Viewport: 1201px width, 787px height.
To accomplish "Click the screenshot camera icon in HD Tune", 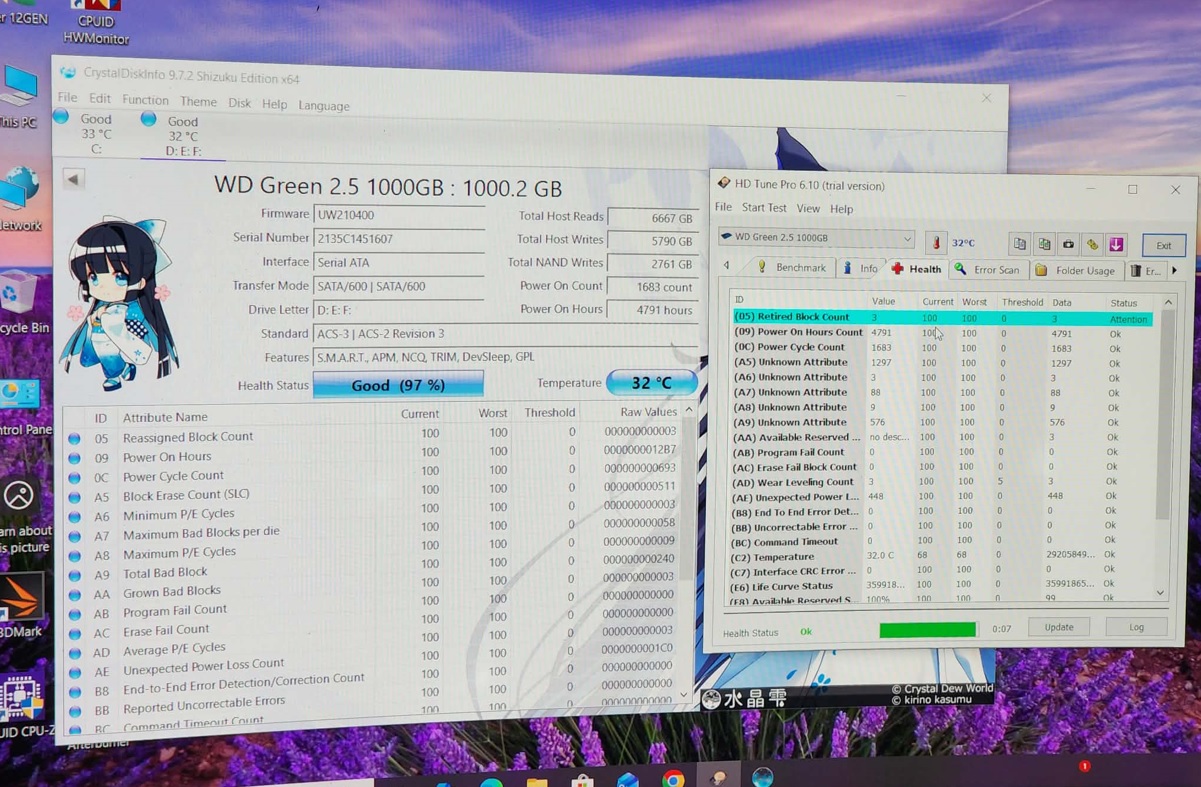I will (1068, 244).
